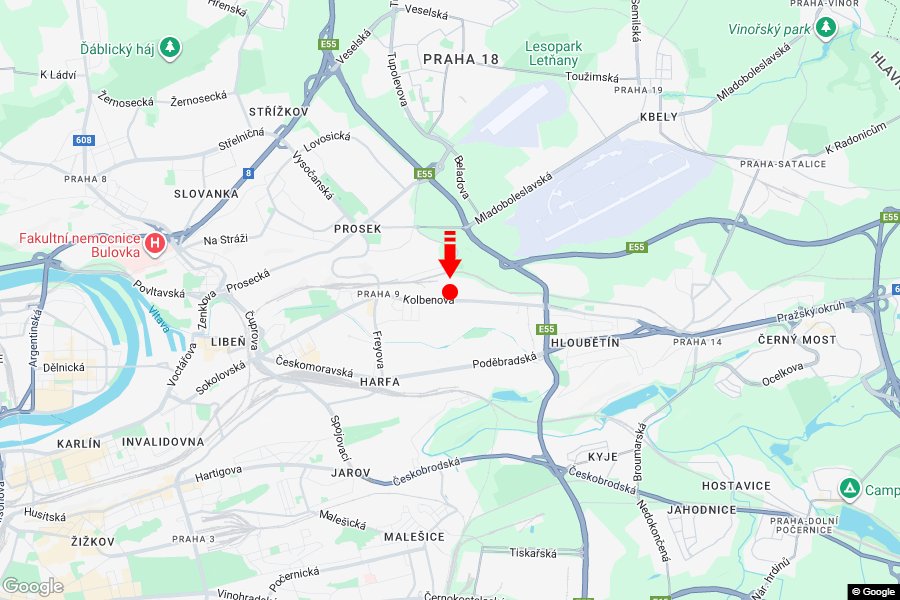This screenshot has height=600, width=900.
Task: Select the HARFA label
Action: point(379,382)
